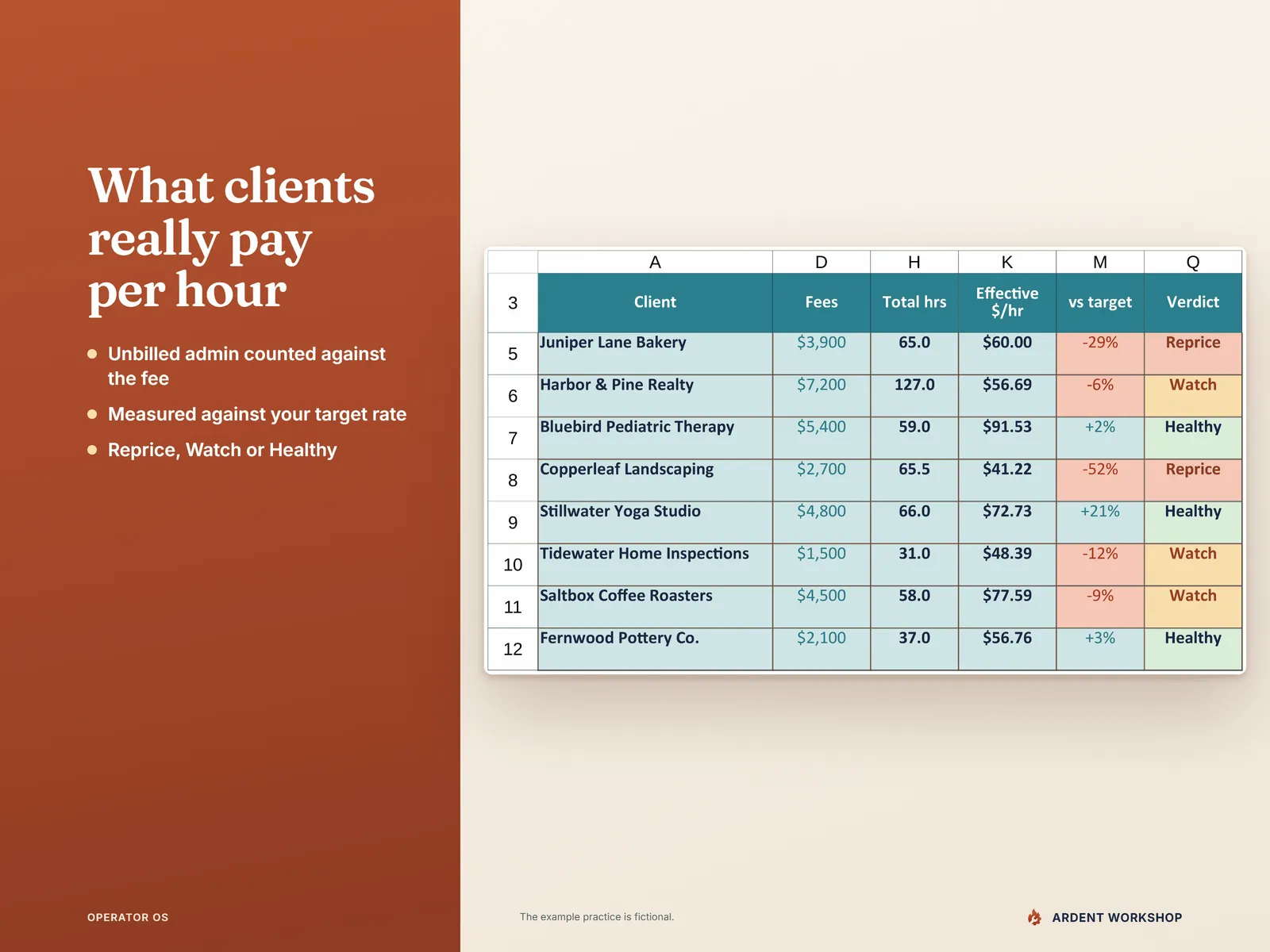Select the 'Fernwood Pottery Co.' cell
Screen dimensions: 1270x952
655,649
